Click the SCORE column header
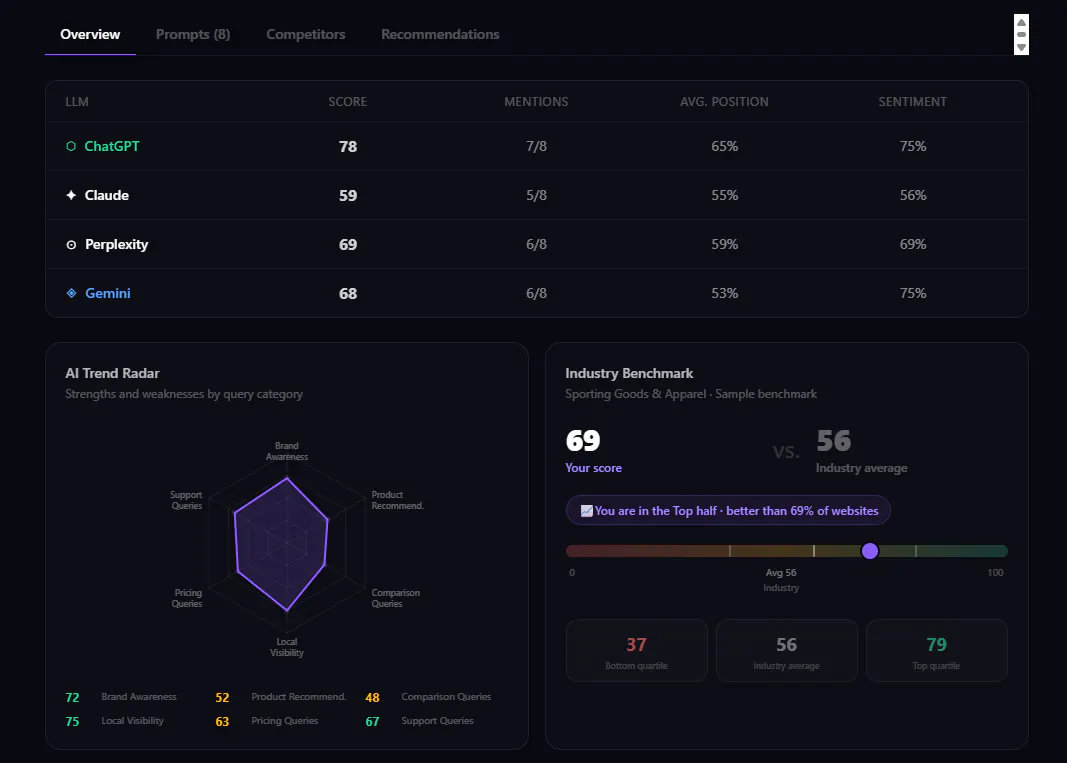The height and width of the screenshot is (763, 1067). click(x=348, y=101)
